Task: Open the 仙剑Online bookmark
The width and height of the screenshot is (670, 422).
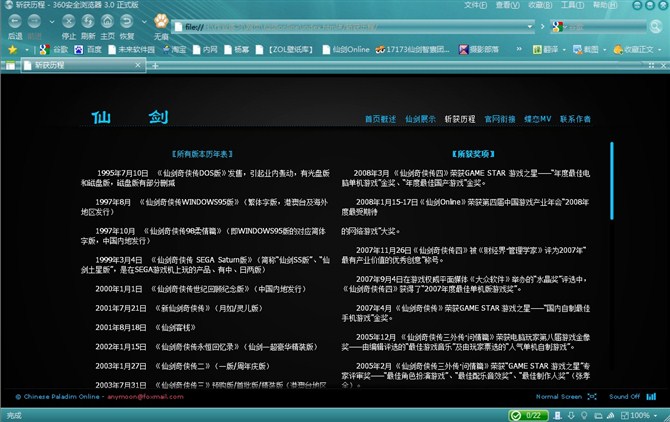Action: pyautogui.click(x=346, y=50)
